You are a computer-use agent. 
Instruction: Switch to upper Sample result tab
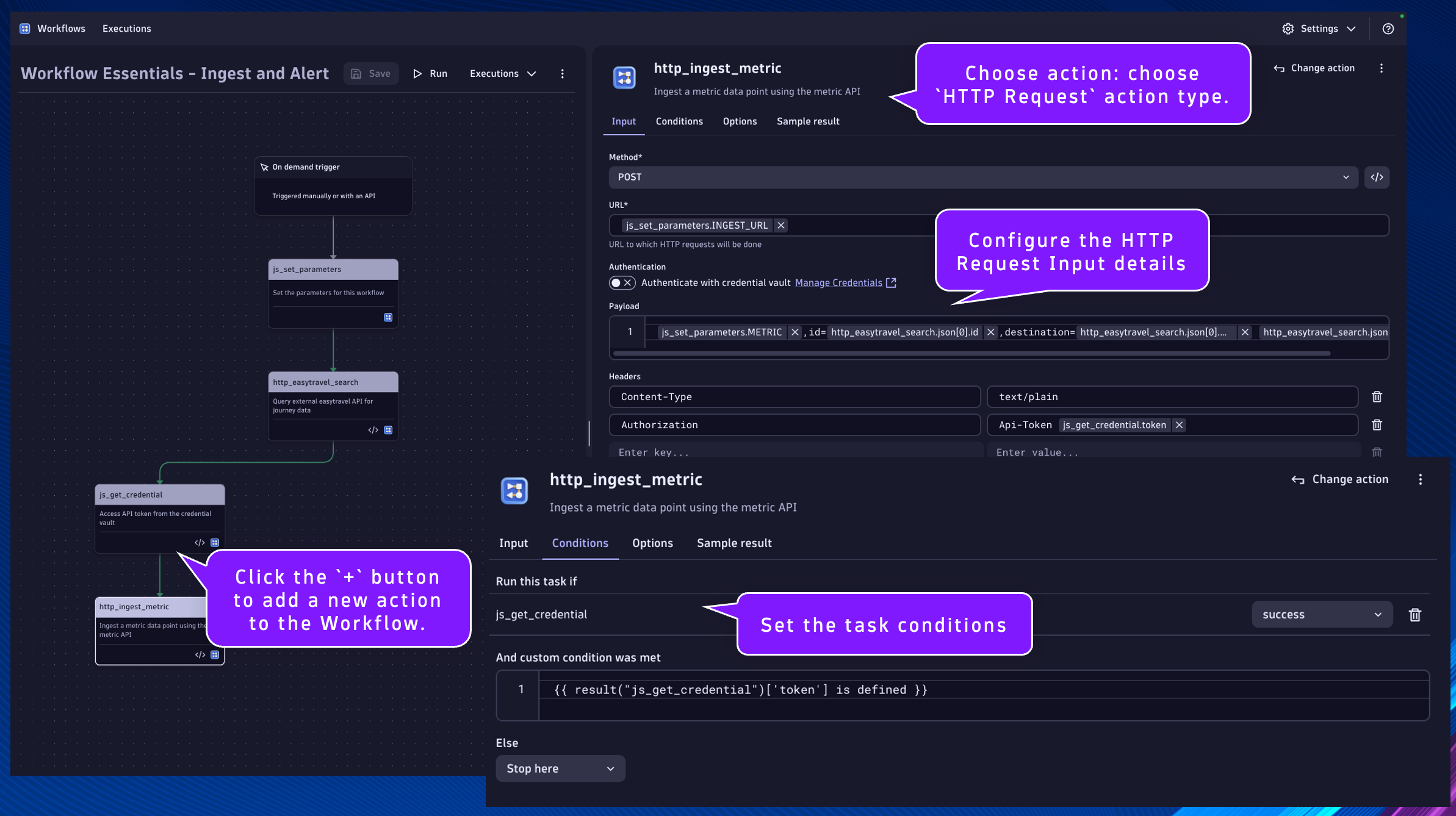coord(808,121)
